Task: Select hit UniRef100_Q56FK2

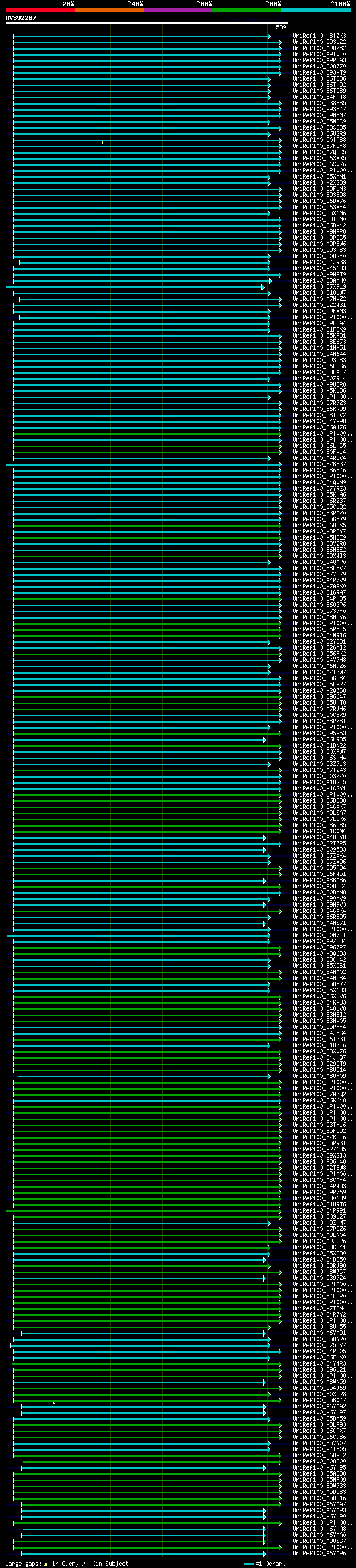Action: click(319, 654)
